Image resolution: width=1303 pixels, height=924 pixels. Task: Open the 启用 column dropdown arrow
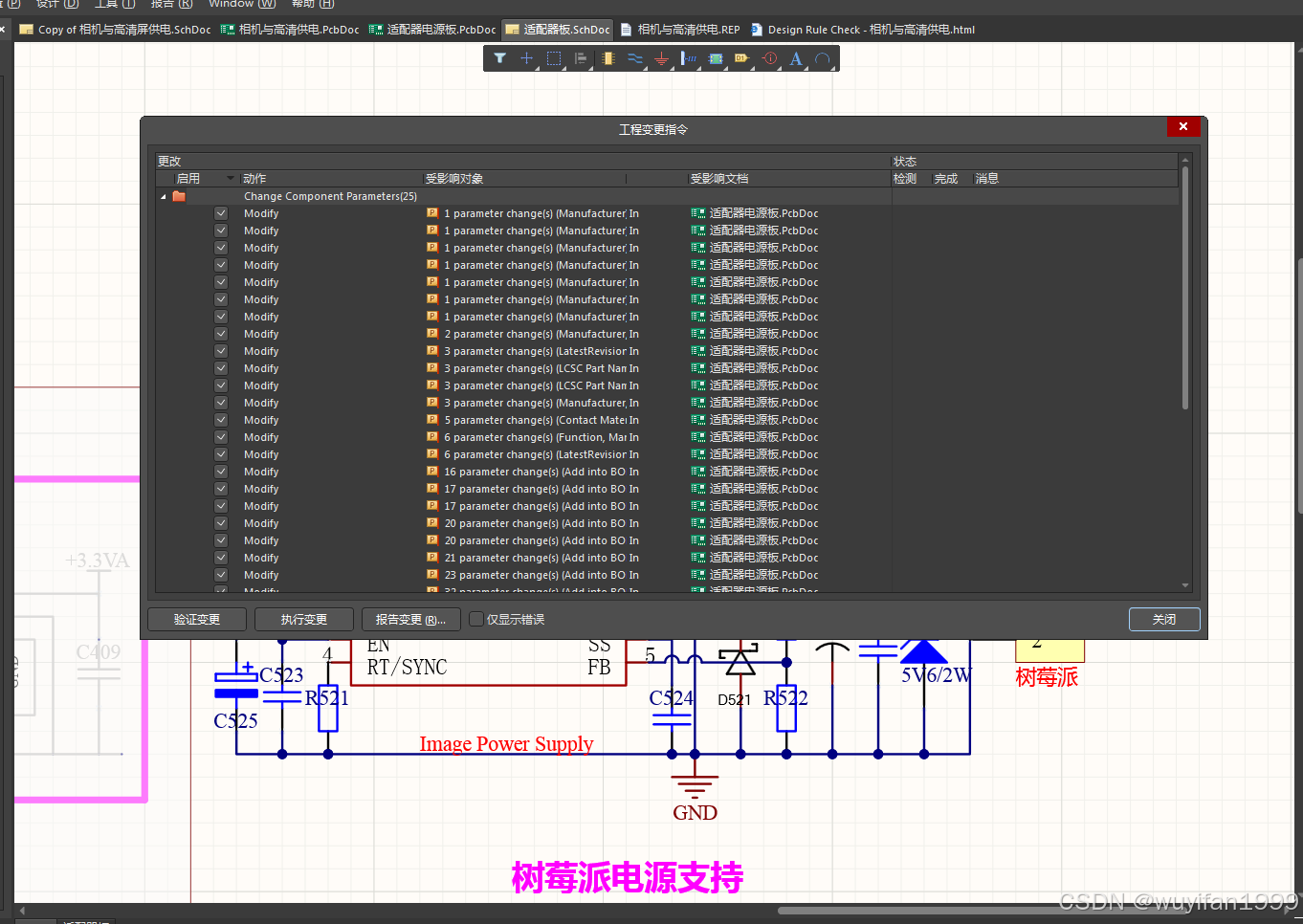230,179
